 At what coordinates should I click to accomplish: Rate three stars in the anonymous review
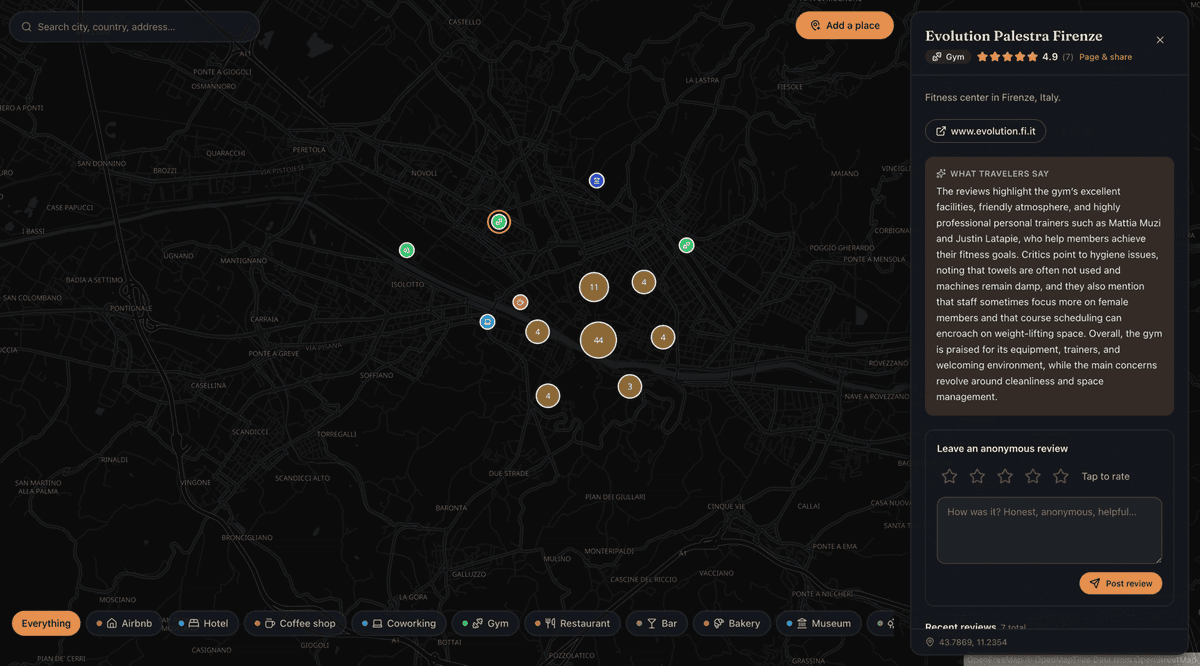(x=1005, y=476)
